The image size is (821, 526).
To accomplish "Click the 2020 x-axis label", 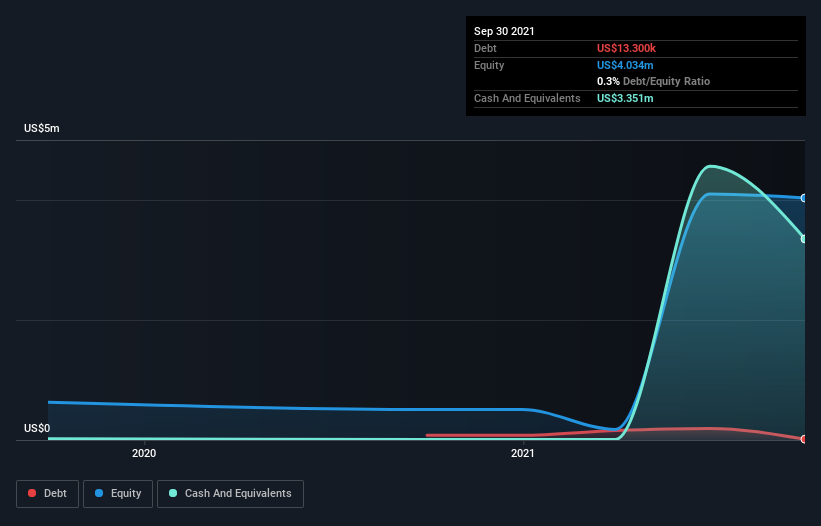I will pyautogui.click(x=144, y=453).
